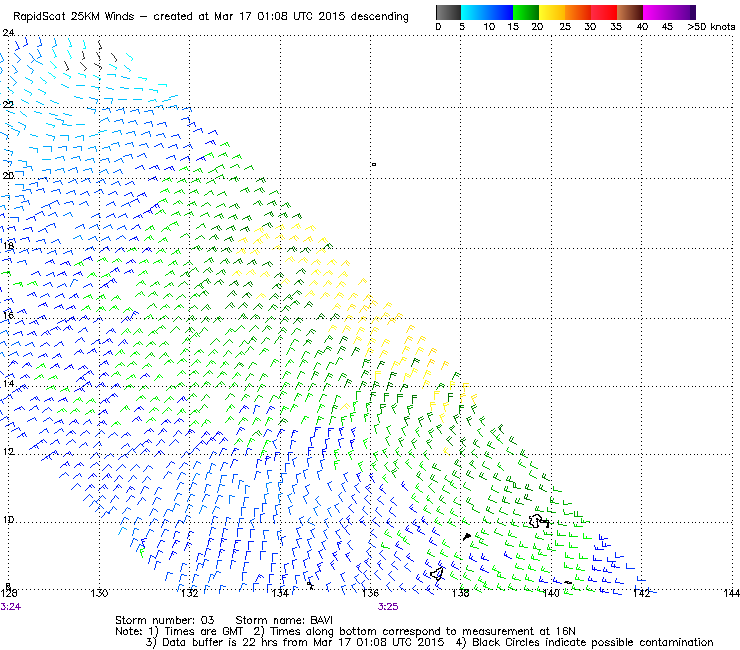
Task: Click the latitude label 12
Action: 8,451
